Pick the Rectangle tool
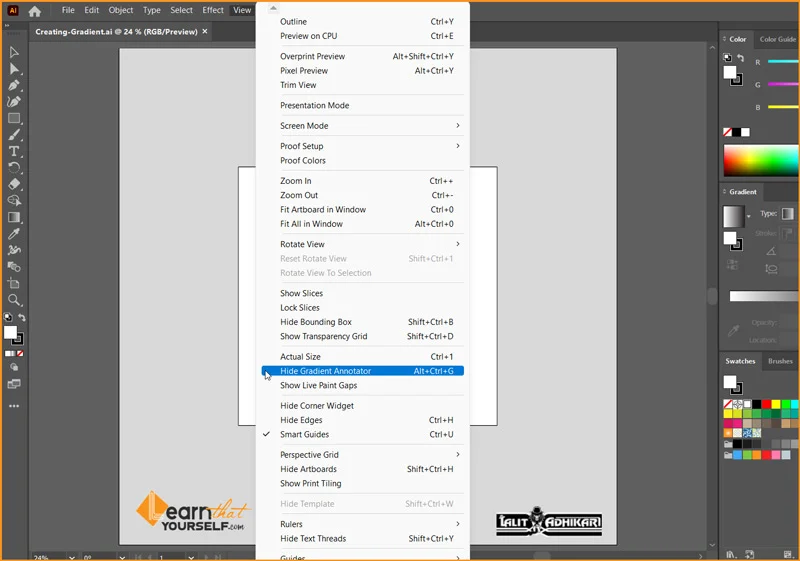This screenshot has width=800, height=561. coord(14,118)
